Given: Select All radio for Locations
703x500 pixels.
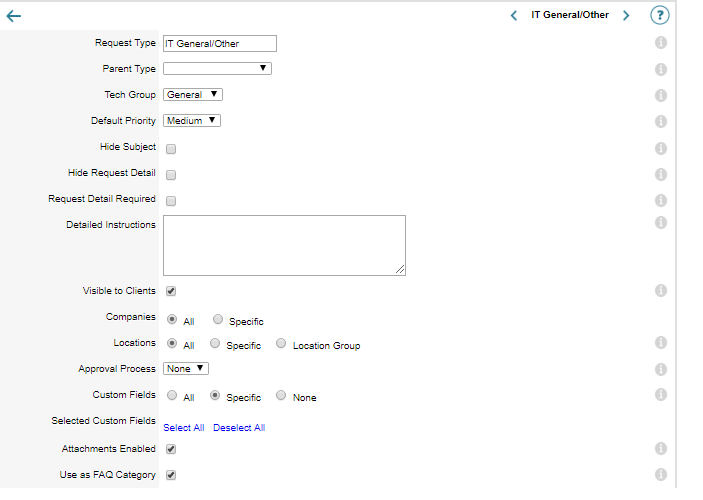Looking at the screenshot, I should pos(172,343).
